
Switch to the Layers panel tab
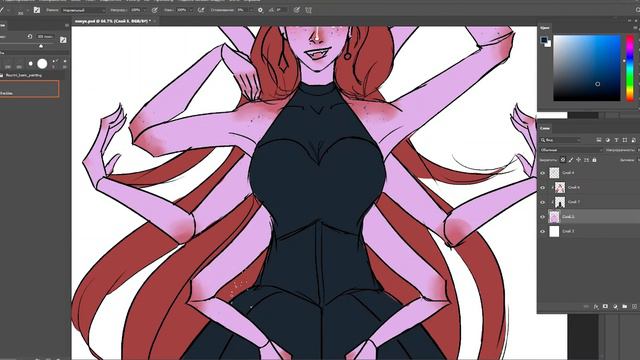(545, 128)
